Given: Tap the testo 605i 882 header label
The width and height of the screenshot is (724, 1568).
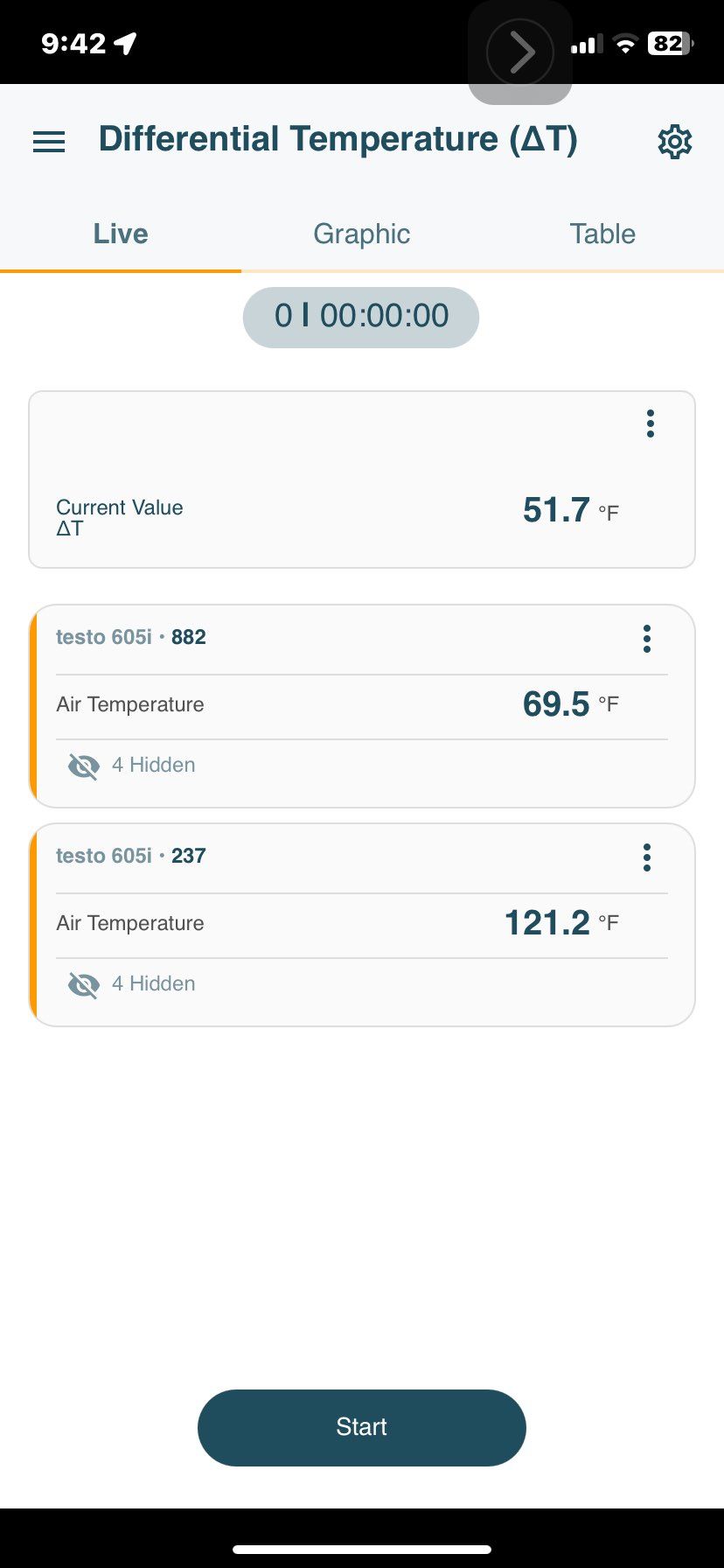Looking at the screenshot, I should pos(131,637).
